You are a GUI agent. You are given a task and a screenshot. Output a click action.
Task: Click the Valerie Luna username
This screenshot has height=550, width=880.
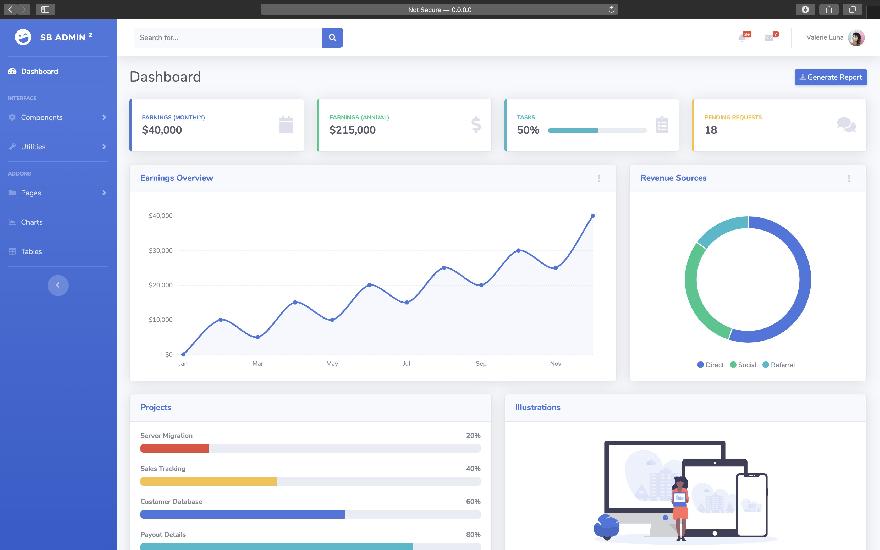click(x=824, y=38)
